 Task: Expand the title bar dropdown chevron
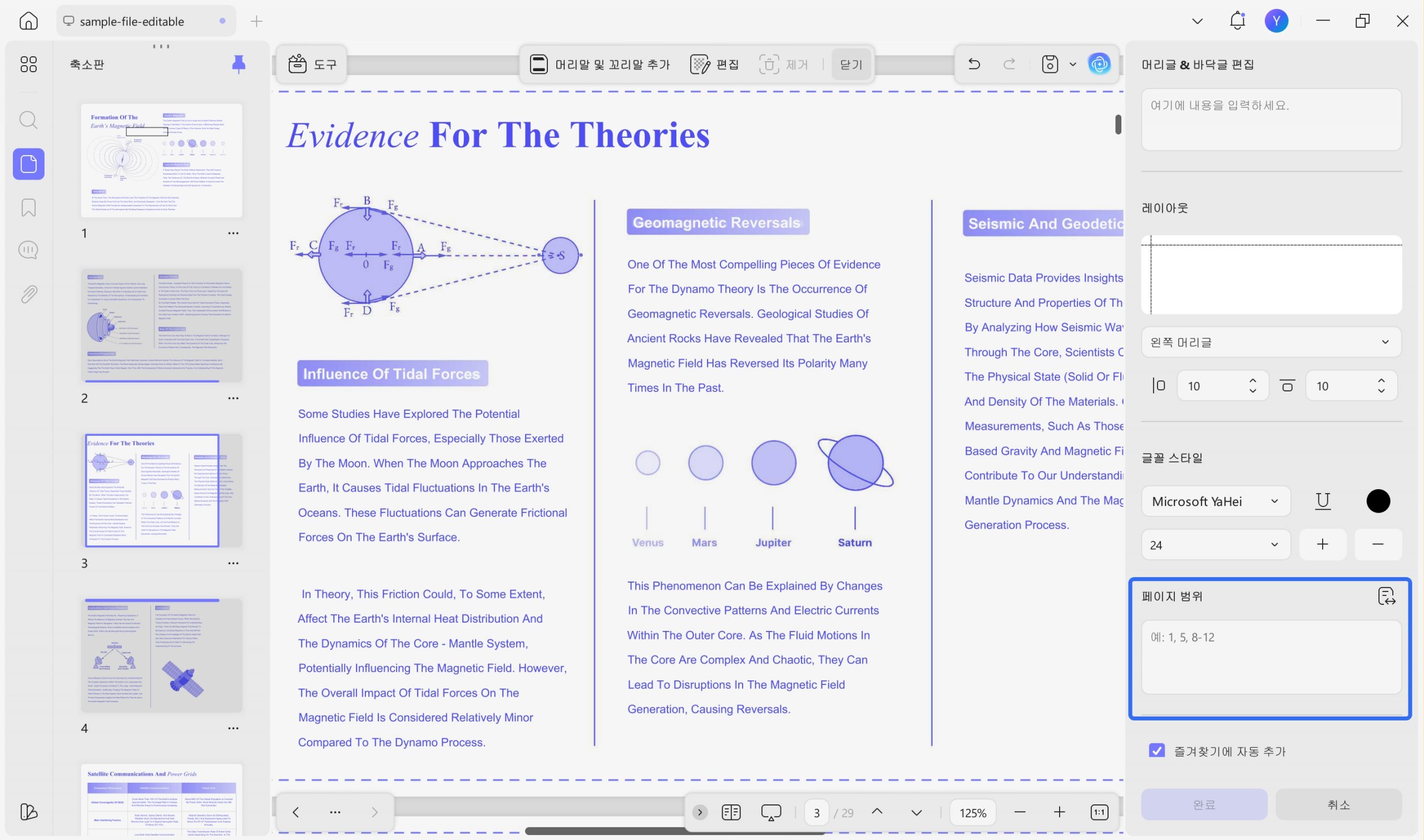click(1197, 22)
